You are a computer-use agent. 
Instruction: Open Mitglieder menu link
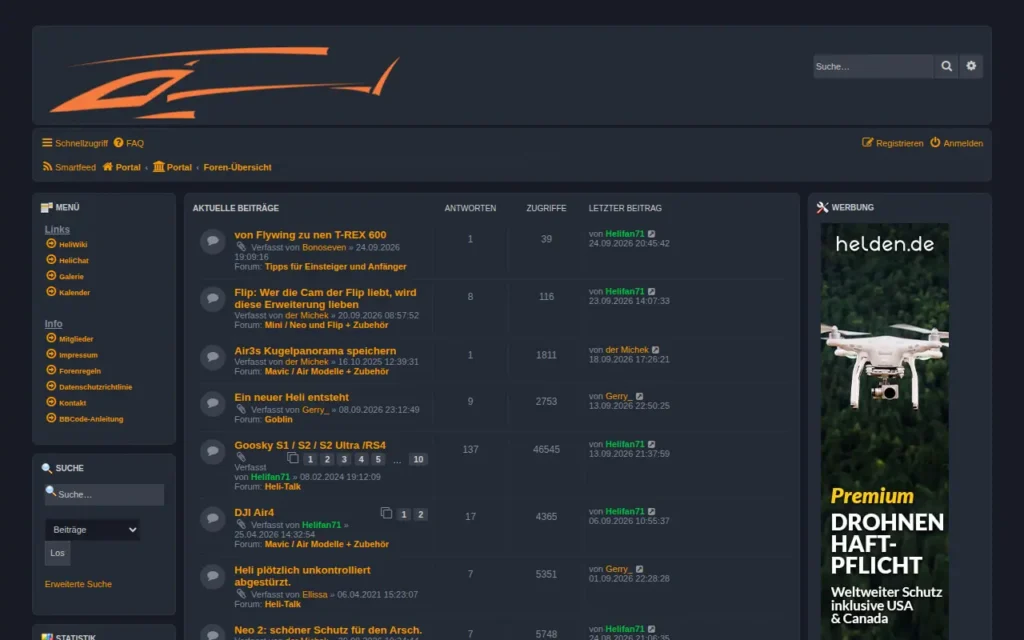[x=70, y=339]
